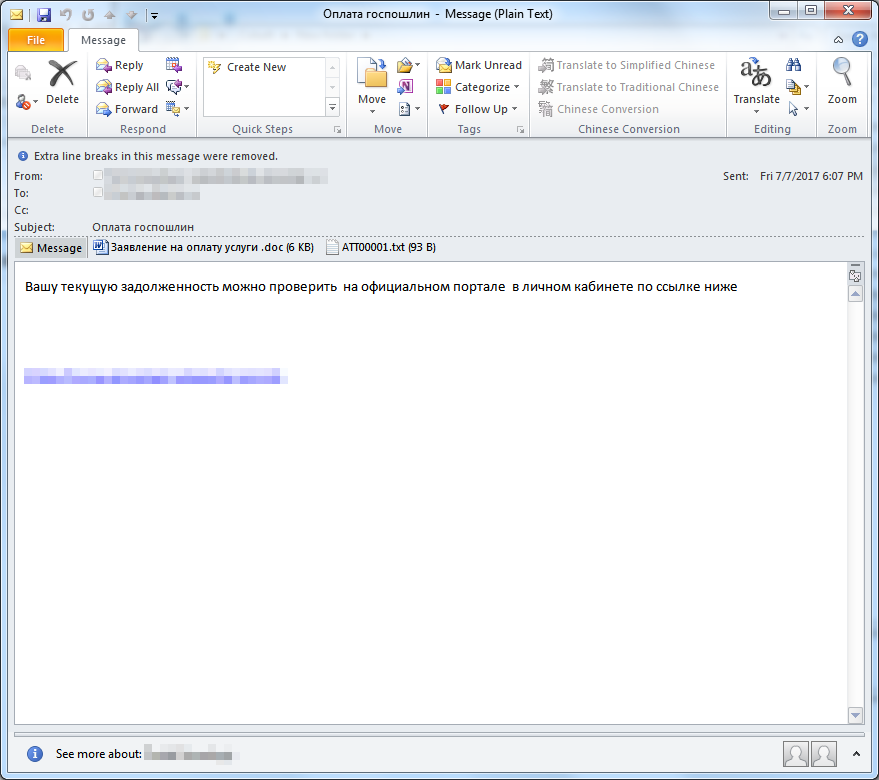Open the Move to folder menu
Viewport: 879px width, 780px height.
[x=372, y=86]
